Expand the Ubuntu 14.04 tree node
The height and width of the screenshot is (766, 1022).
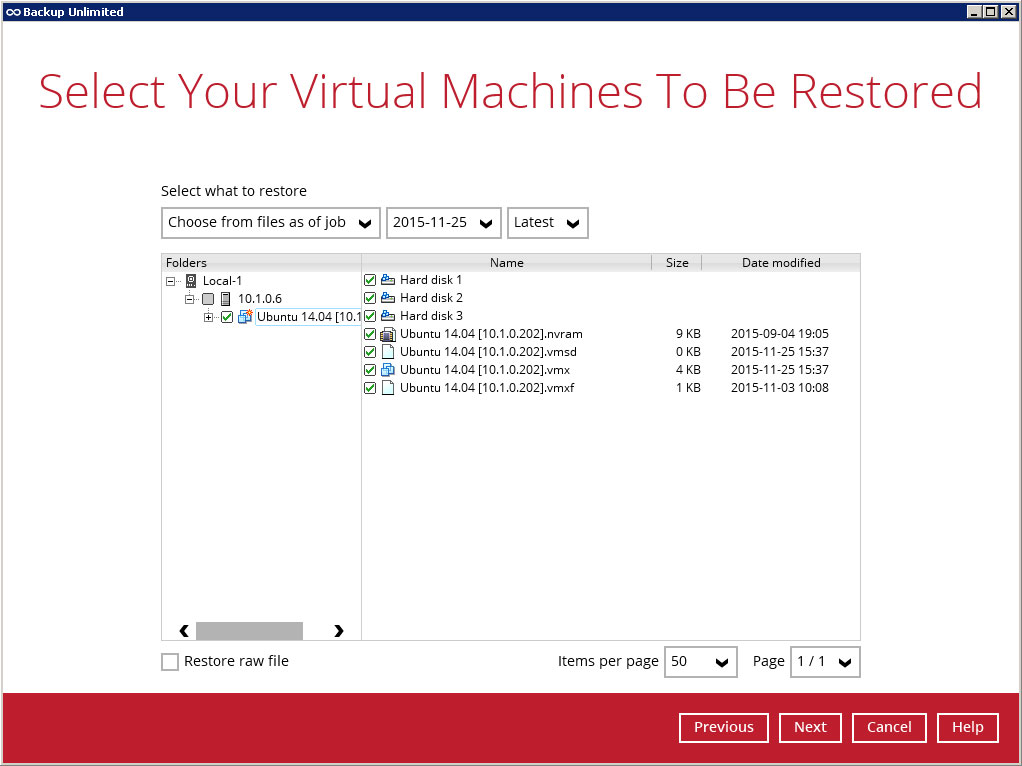point(208,317)
